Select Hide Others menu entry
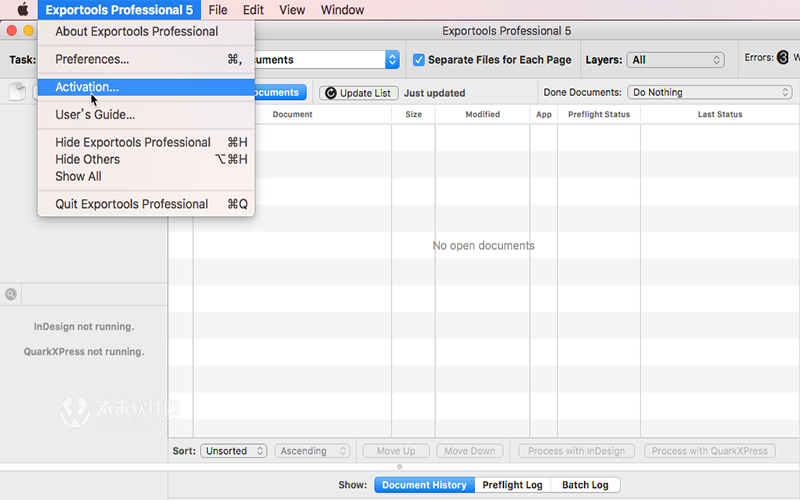800x500 pixels. [x=146, y=159]
